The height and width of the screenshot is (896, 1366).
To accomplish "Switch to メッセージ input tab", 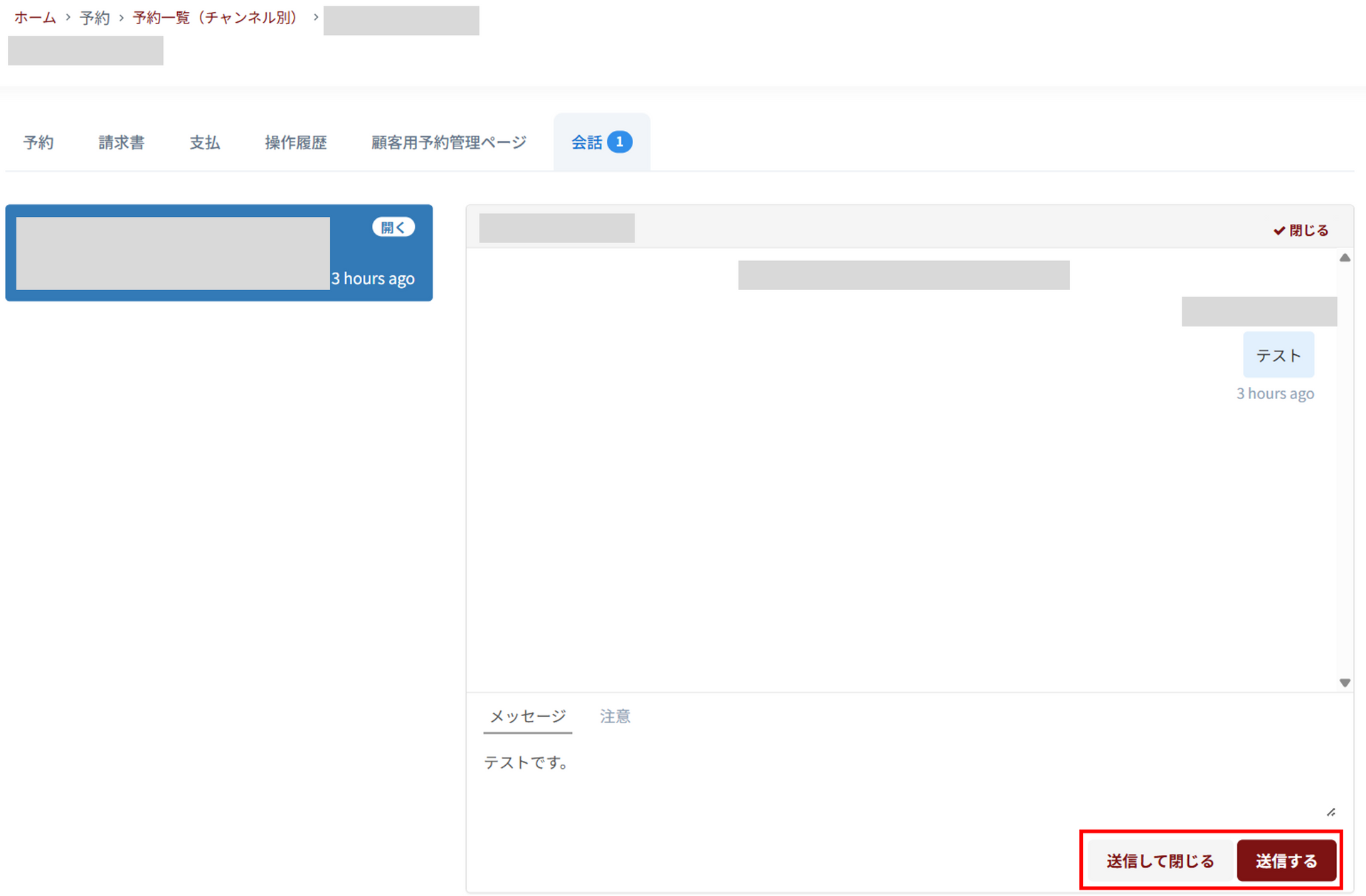I will tap(528, 717).
